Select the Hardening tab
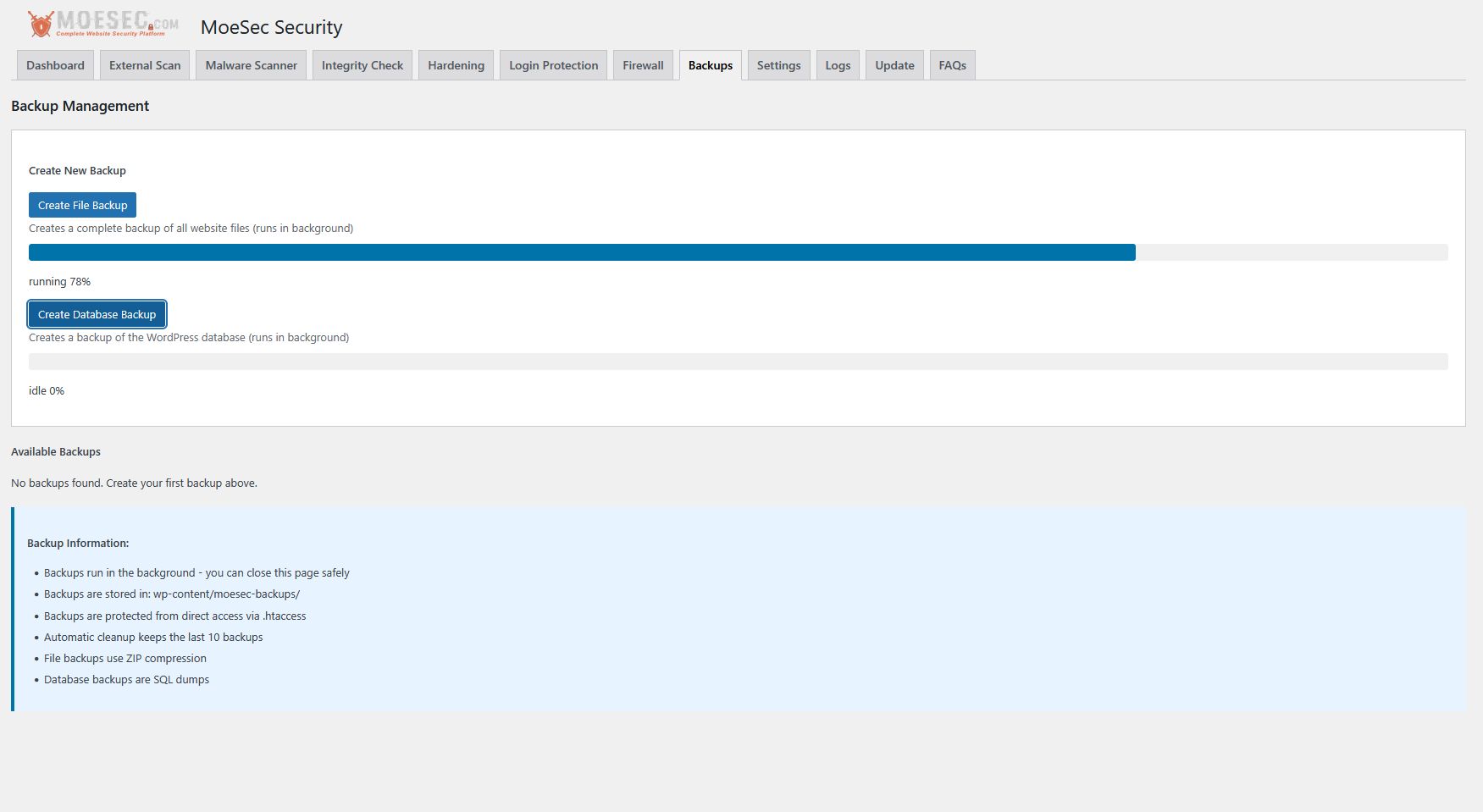This screenshot has height=812, width=1483. 456,65
